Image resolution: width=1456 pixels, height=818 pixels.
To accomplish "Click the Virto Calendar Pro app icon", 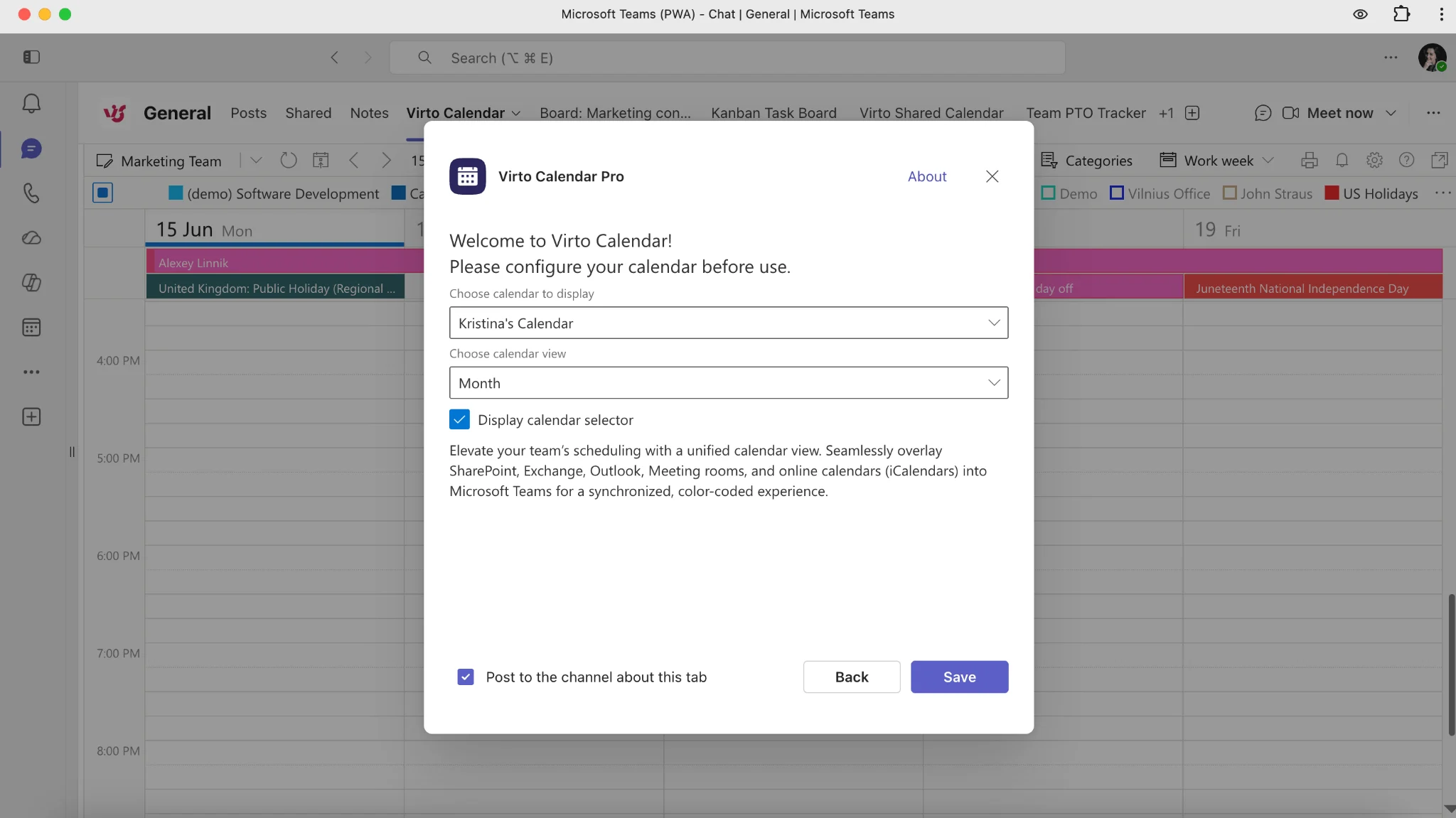I will [468, 176].
